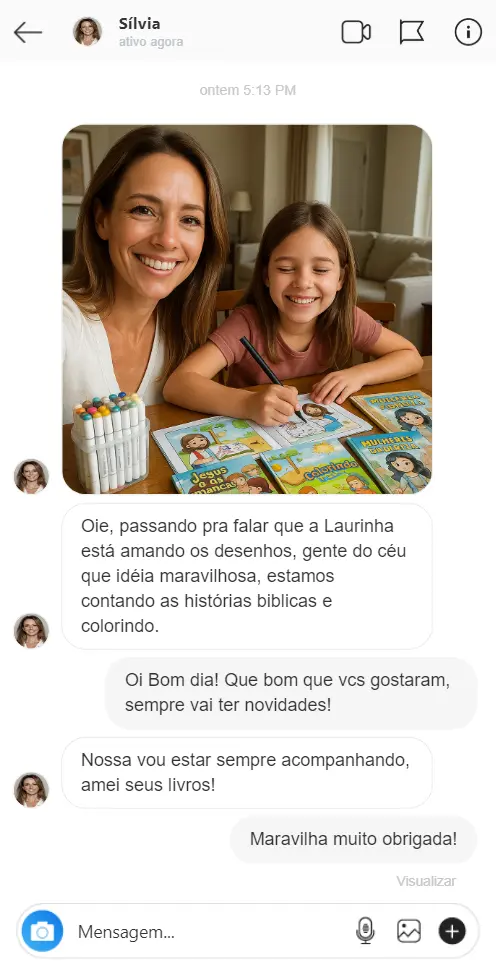Image resolution: width=496 pixels, height=975 pixels.
Task: Go back using the arrow icon
Action: [28, 32]
